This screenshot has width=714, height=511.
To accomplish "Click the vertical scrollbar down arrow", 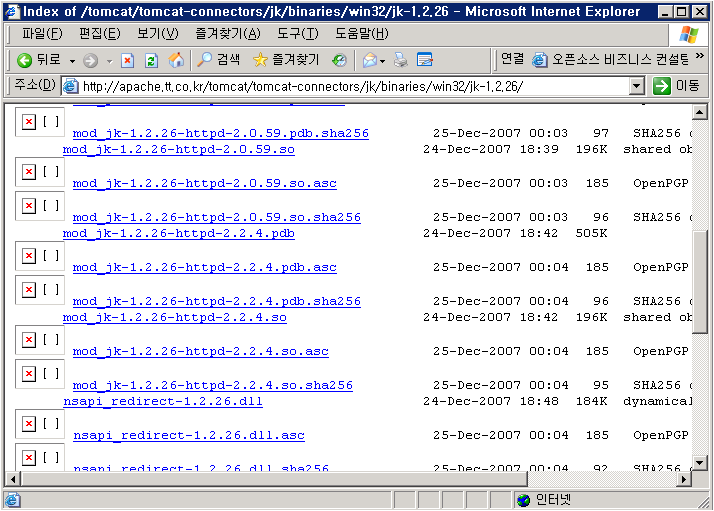I will pyautogui.click(x=699, y=463).
